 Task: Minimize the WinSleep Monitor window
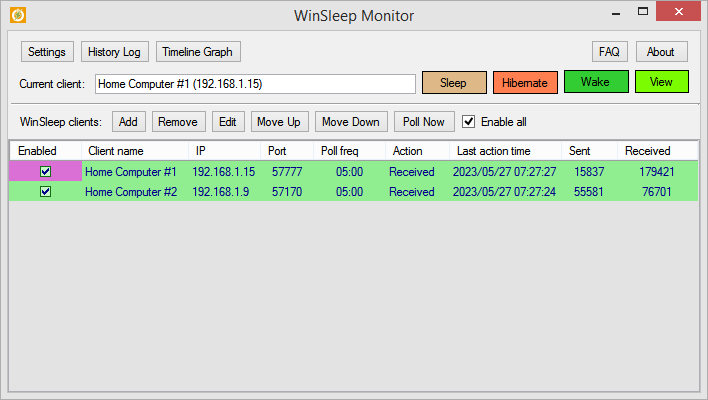(x=616, y=12)
